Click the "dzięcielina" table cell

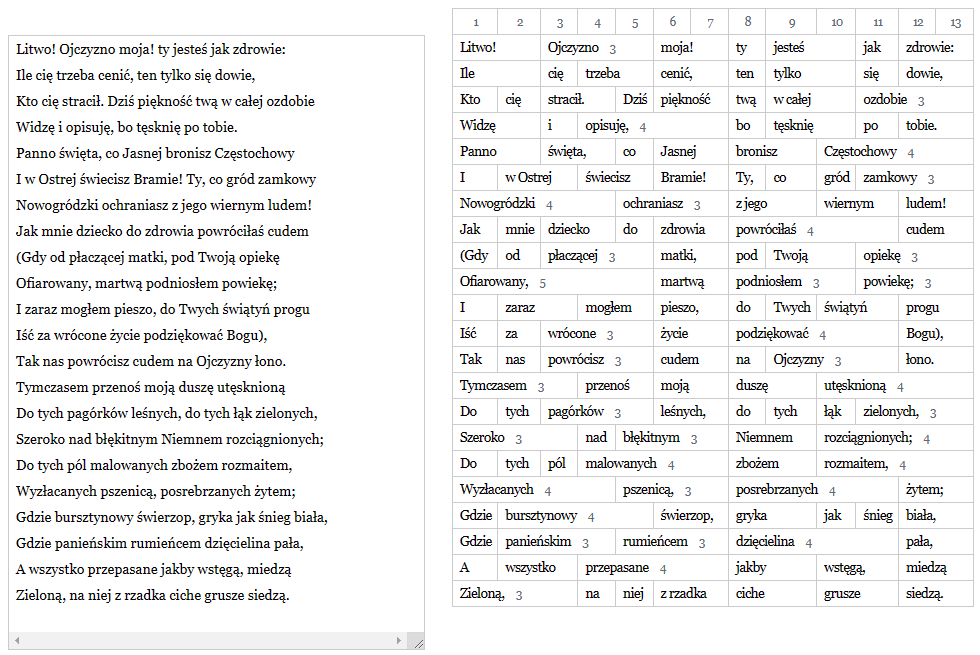pos(814,542)
